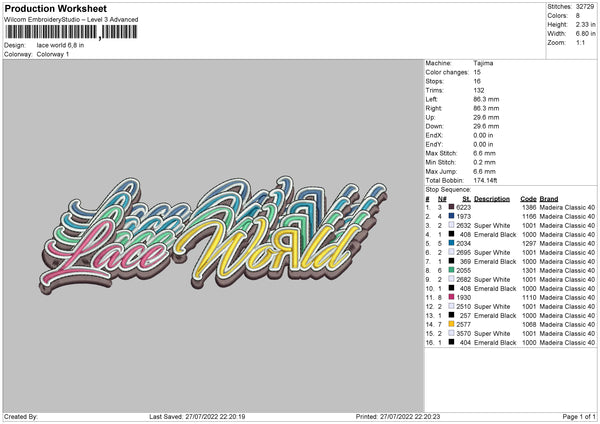
Task: Select the pink swatch beside 1930
Action: (452, 297)
